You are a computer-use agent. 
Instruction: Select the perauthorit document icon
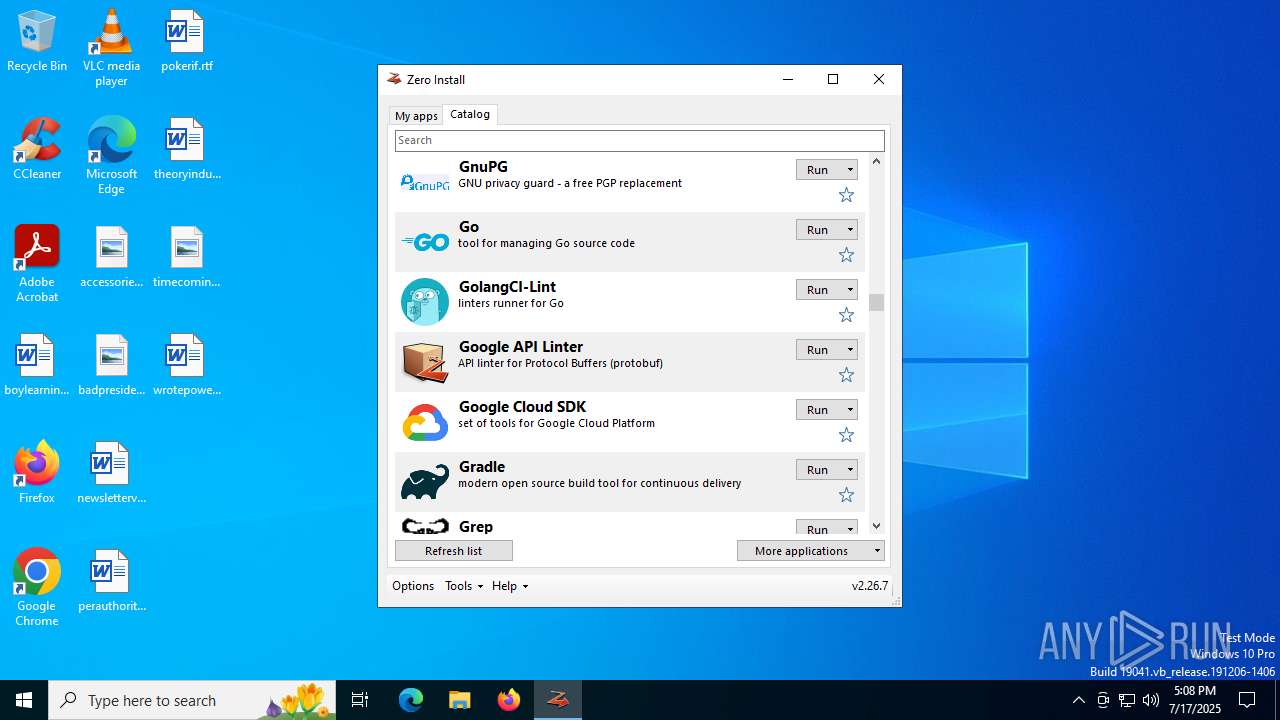(111, 582)
